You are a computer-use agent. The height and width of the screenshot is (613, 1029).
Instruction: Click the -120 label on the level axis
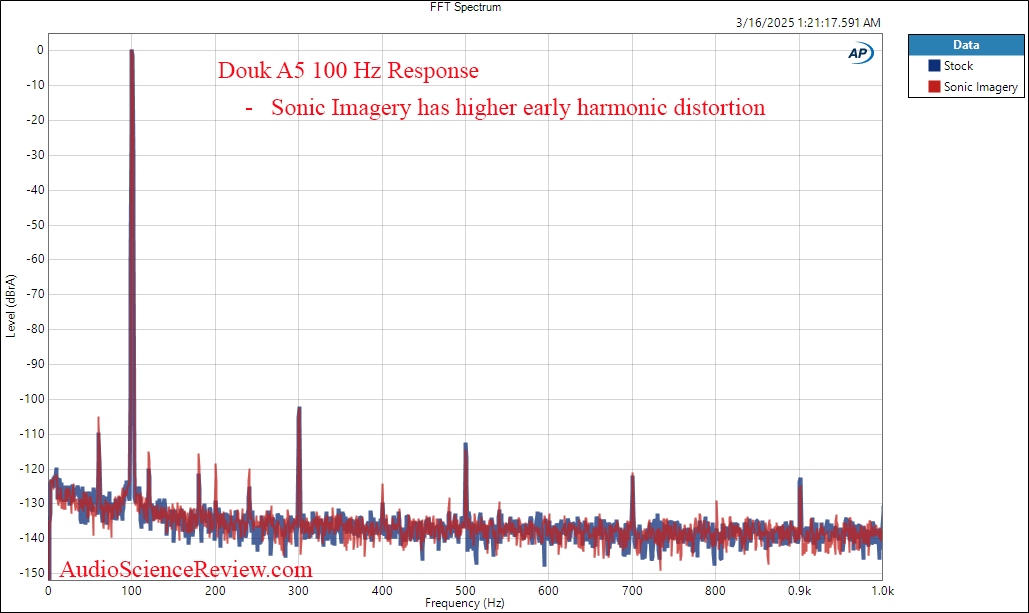tap(32, 469)
